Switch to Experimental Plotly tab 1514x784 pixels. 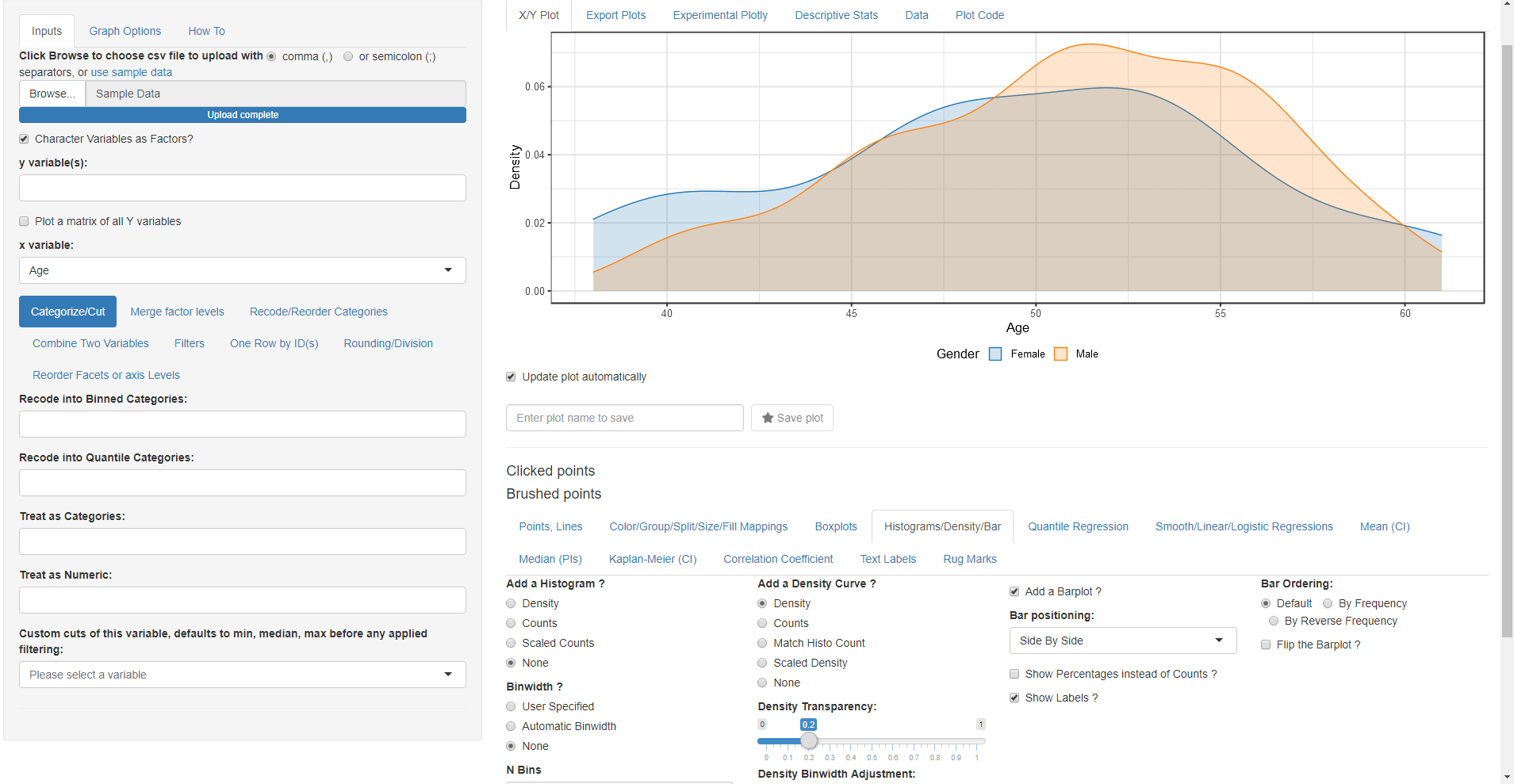pos(720,15)
